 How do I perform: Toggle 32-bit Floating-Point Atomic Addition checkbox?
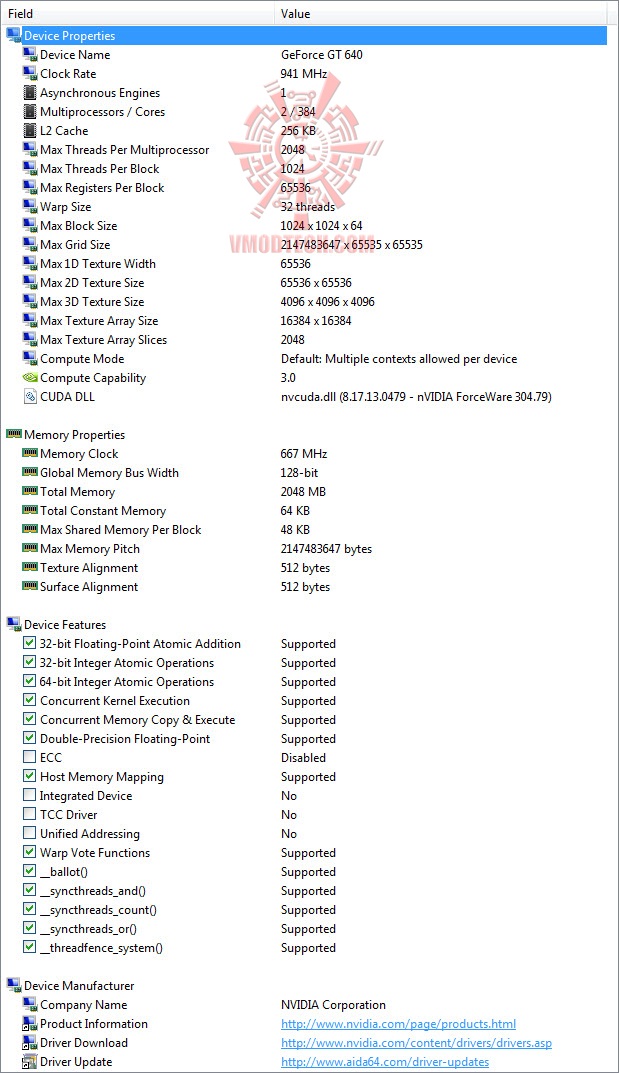click(29, 643)
